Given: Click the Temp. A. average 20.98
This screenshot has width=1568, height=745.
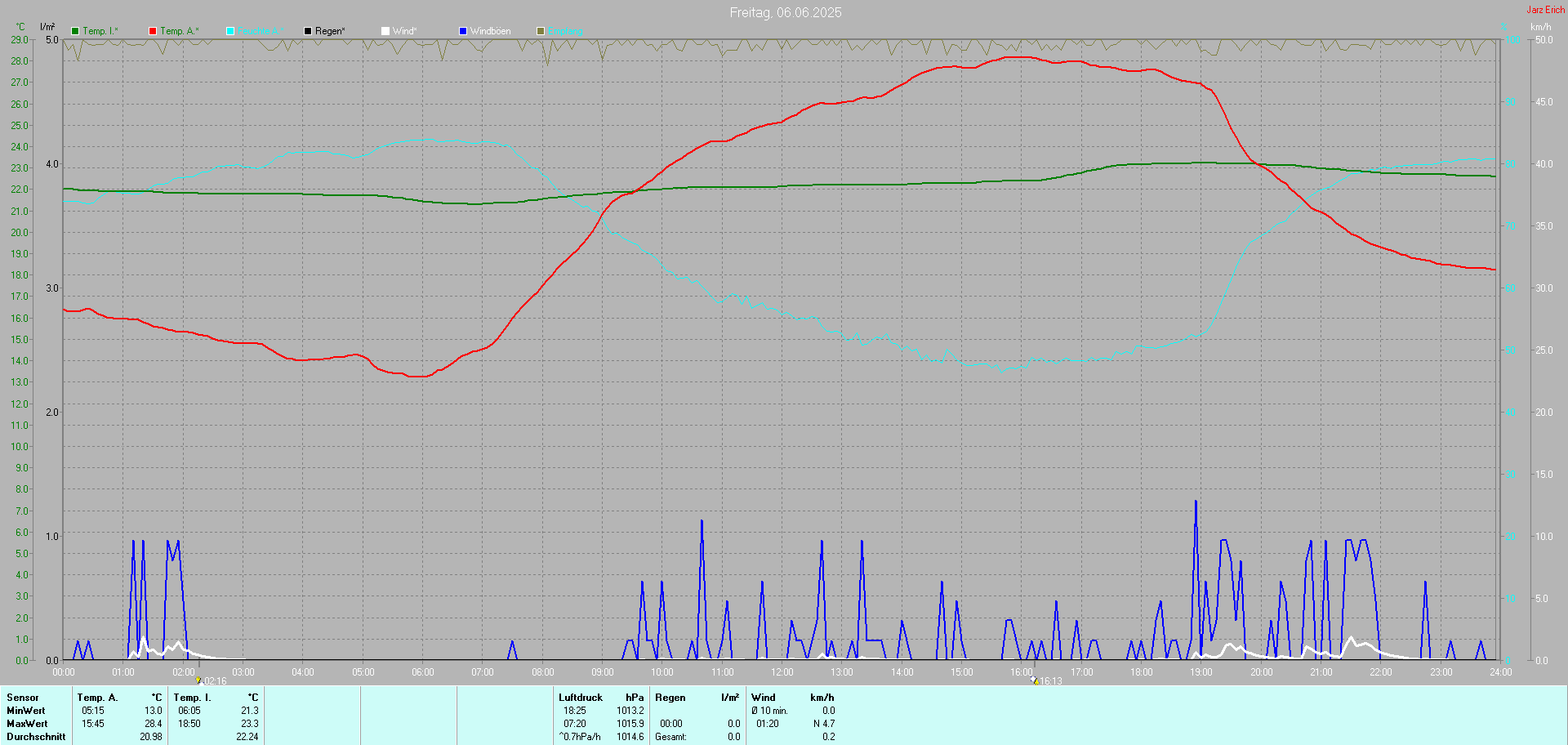Looking at the screenshot, I should click(x=151, y=737).
